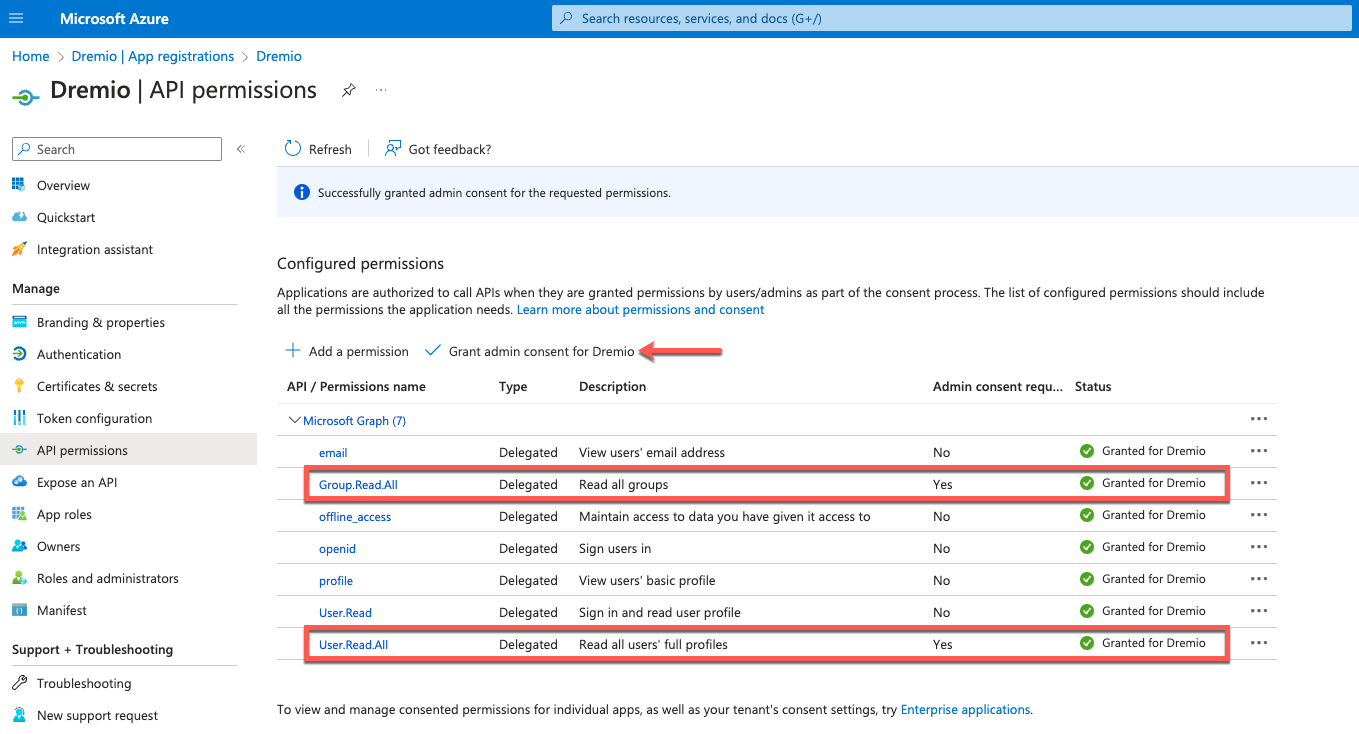Open ellipsis menu for Microsoft Graph group row

pos(1258,421)
